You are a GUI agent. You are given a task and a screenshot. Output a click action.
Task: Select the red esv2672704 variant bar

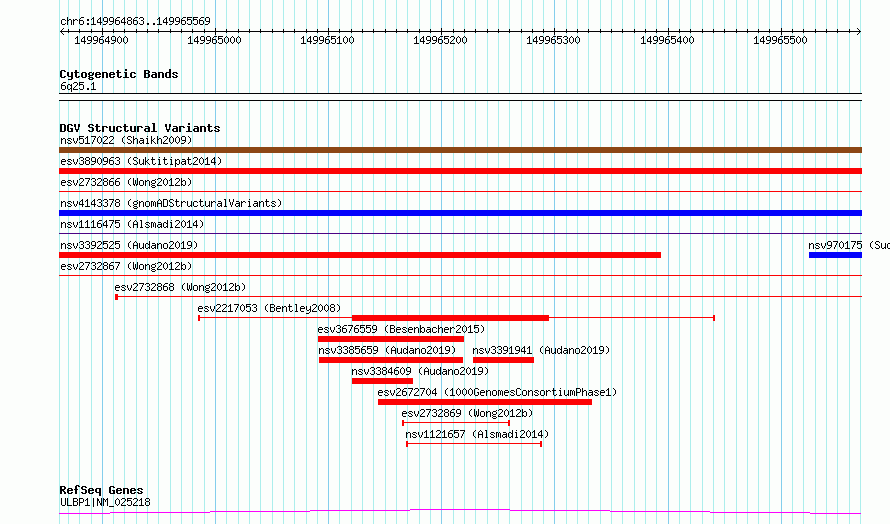point(485,402)
